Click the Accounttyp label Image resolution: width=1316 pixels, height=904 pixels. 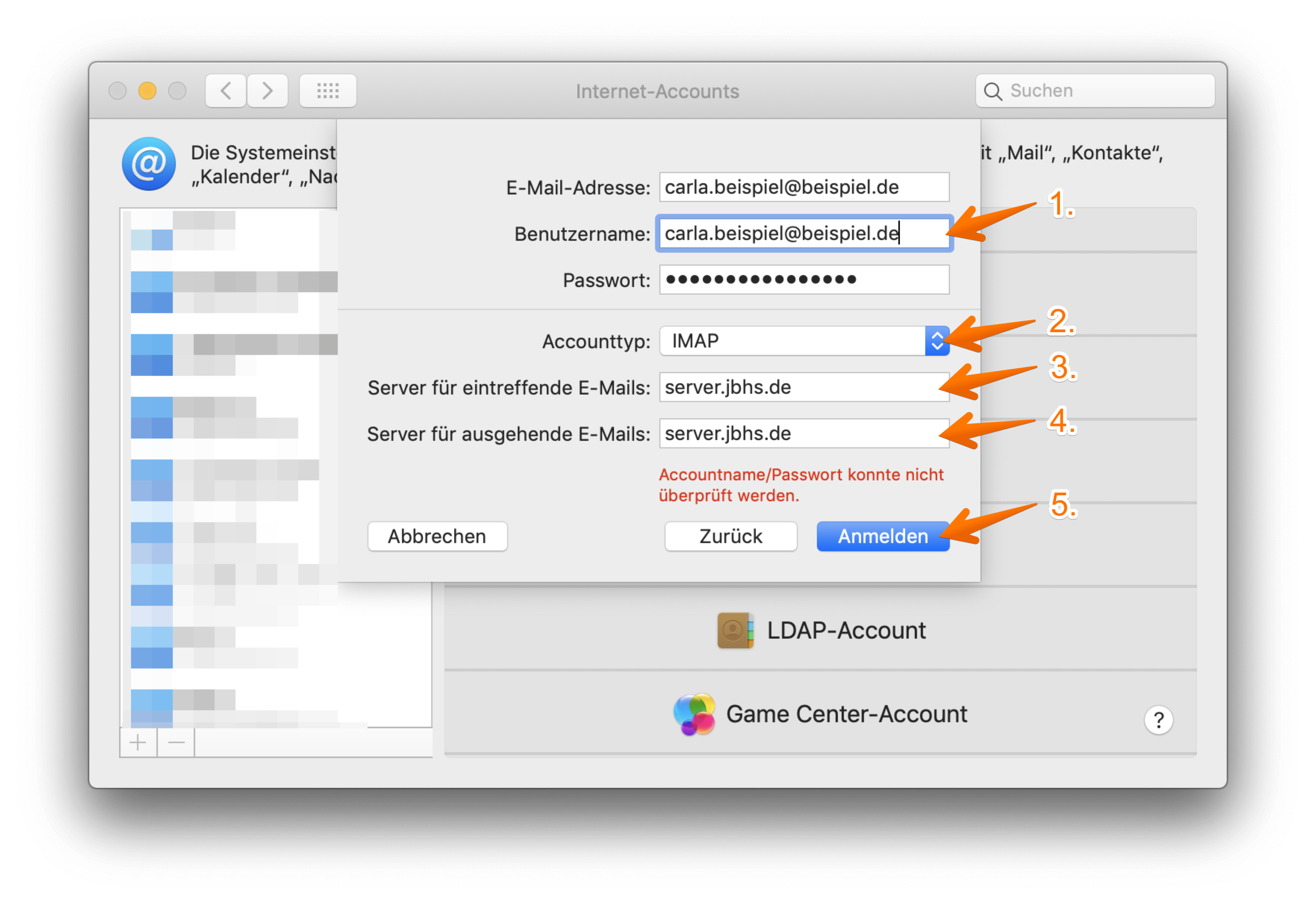click(596, 342)
